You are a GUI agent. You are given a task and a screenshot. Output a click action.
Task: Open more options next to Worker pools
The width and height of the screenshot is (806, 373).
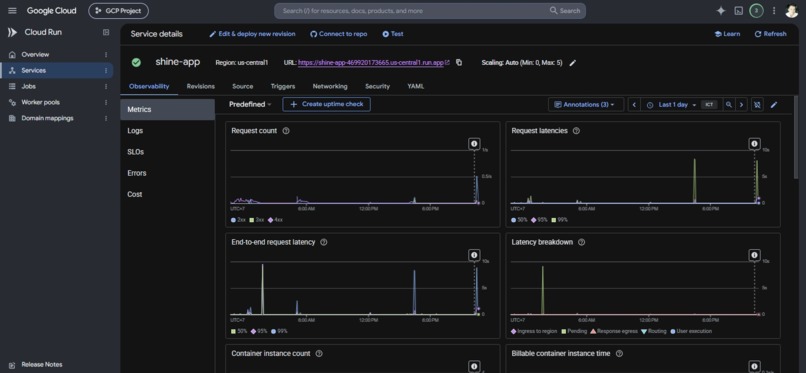click(106, 102)
